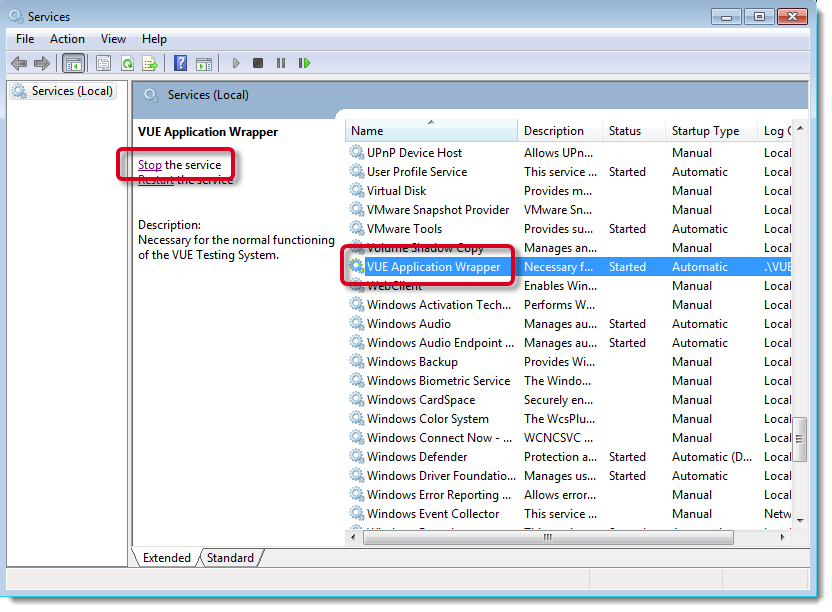
Task: Click the gear icon beside UPnP Device Host
Action: pyautogui.click(x=357, y=152)
